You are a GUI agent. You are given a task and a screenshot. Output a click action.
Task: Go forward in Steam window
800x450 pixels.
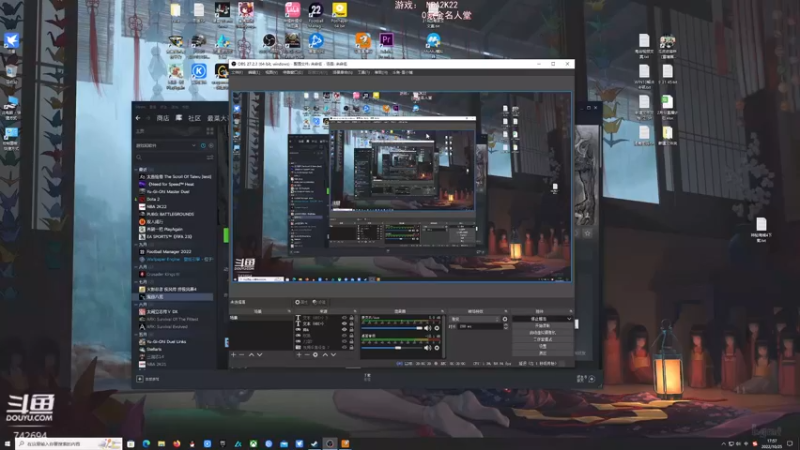[147, 118]
